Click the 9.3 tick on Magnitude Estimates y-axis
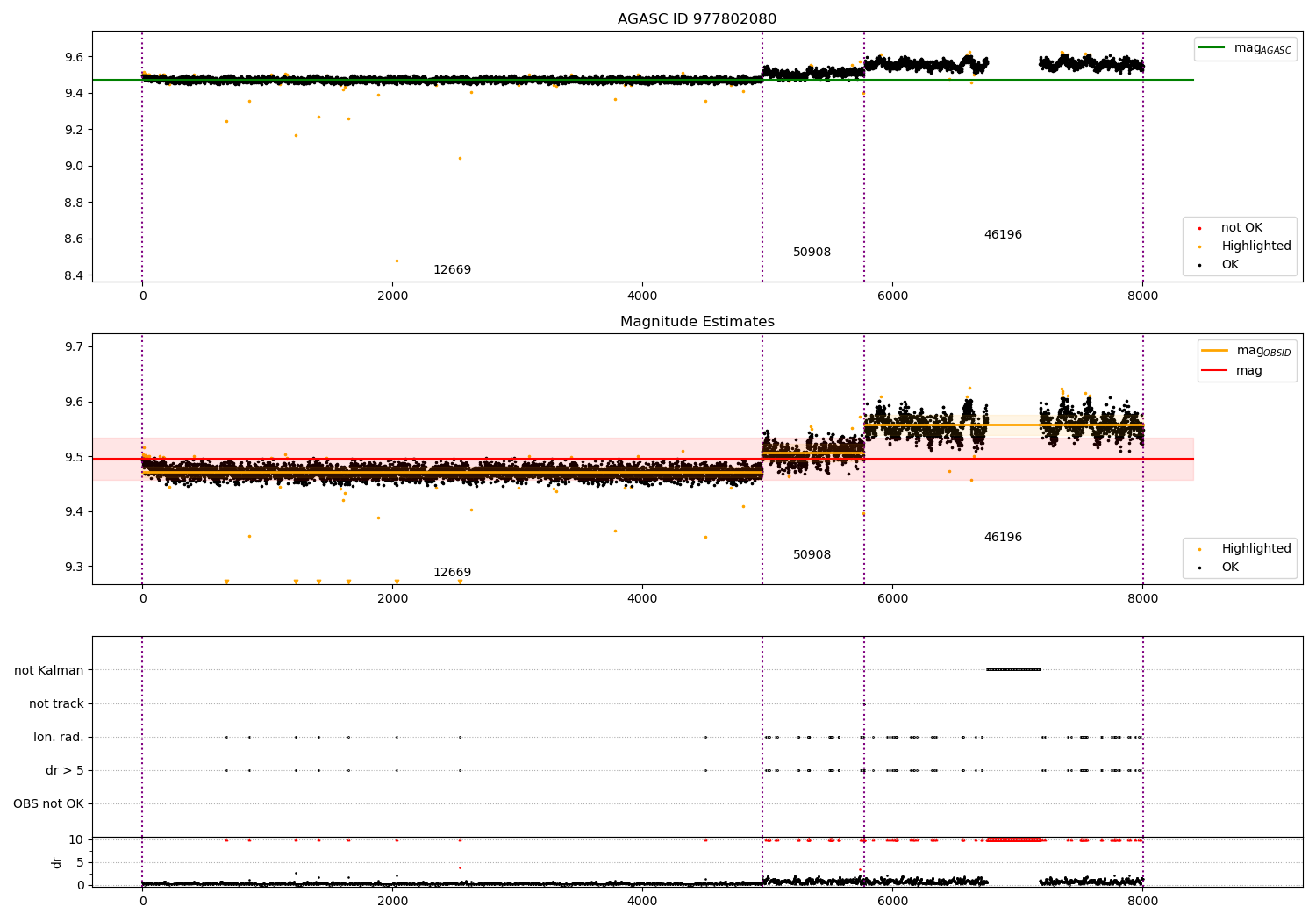1316x921 pixels. [74, 568]
